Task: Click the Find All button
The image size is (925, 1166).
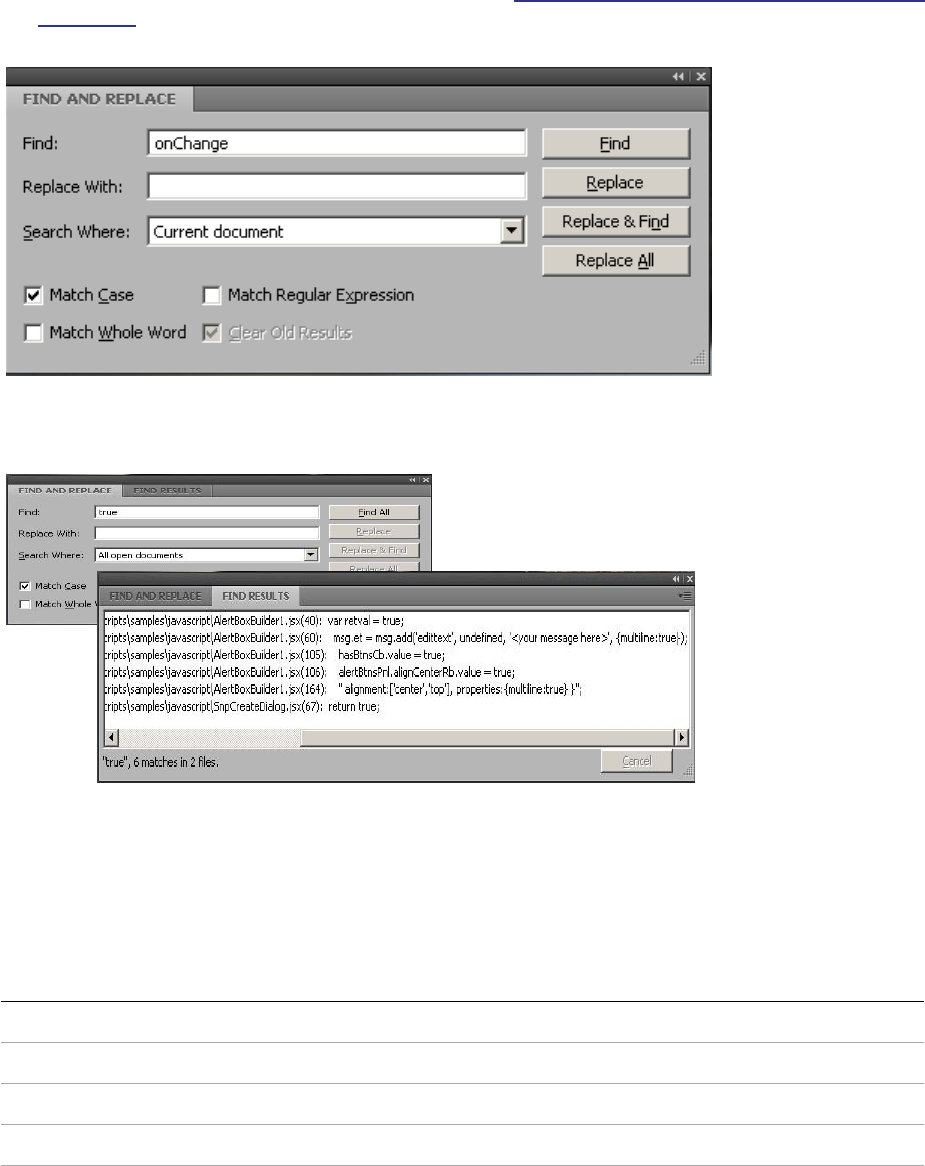Action: point(374,512)
